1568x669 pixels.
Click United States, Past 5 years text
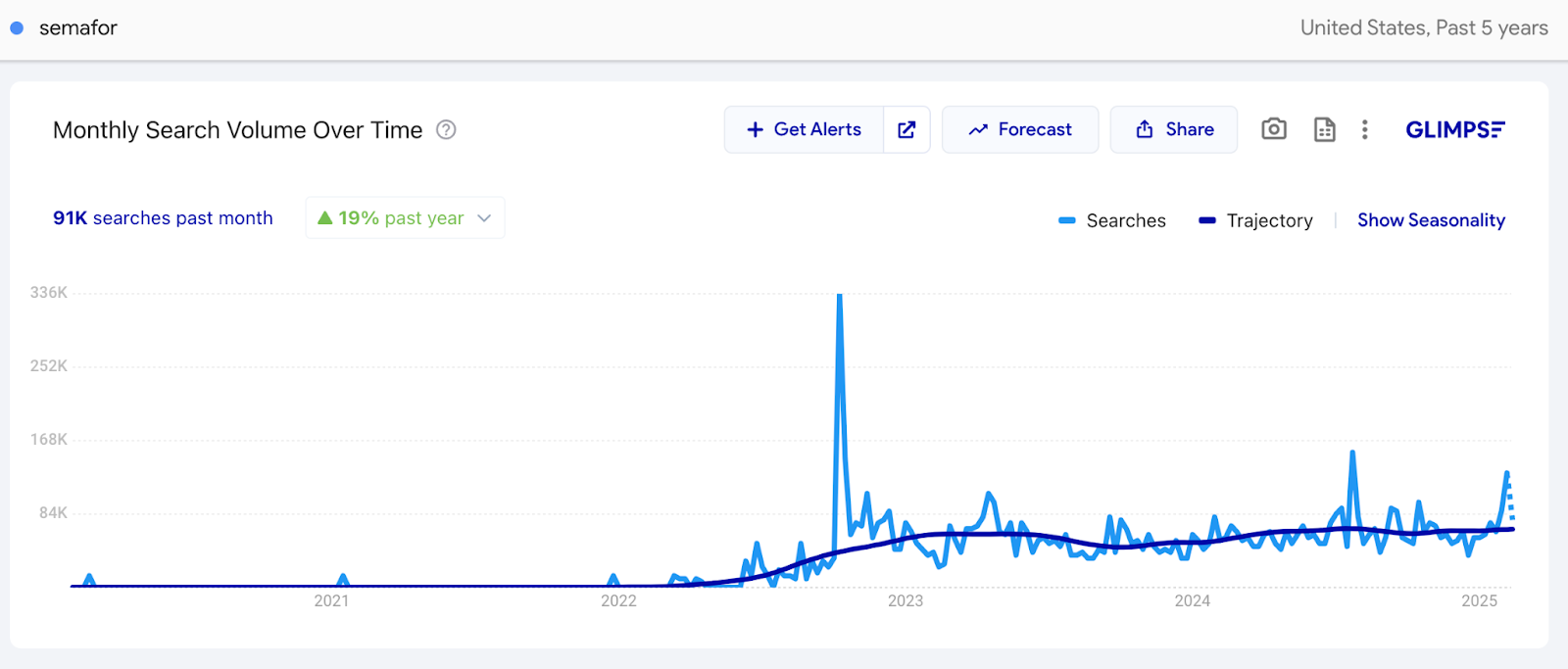(x=1424, y=28)
